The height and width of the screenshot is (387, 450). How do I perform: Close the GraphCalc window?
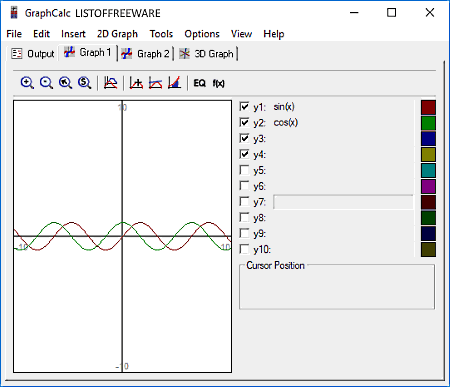coord(430,13)
